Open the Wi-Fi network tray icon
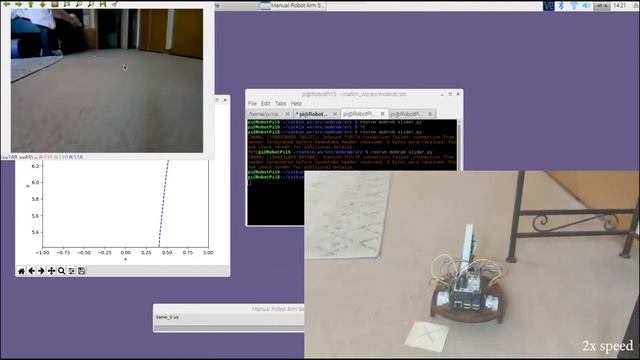Viewport: 640px width, 360px height. pos(574,5)
